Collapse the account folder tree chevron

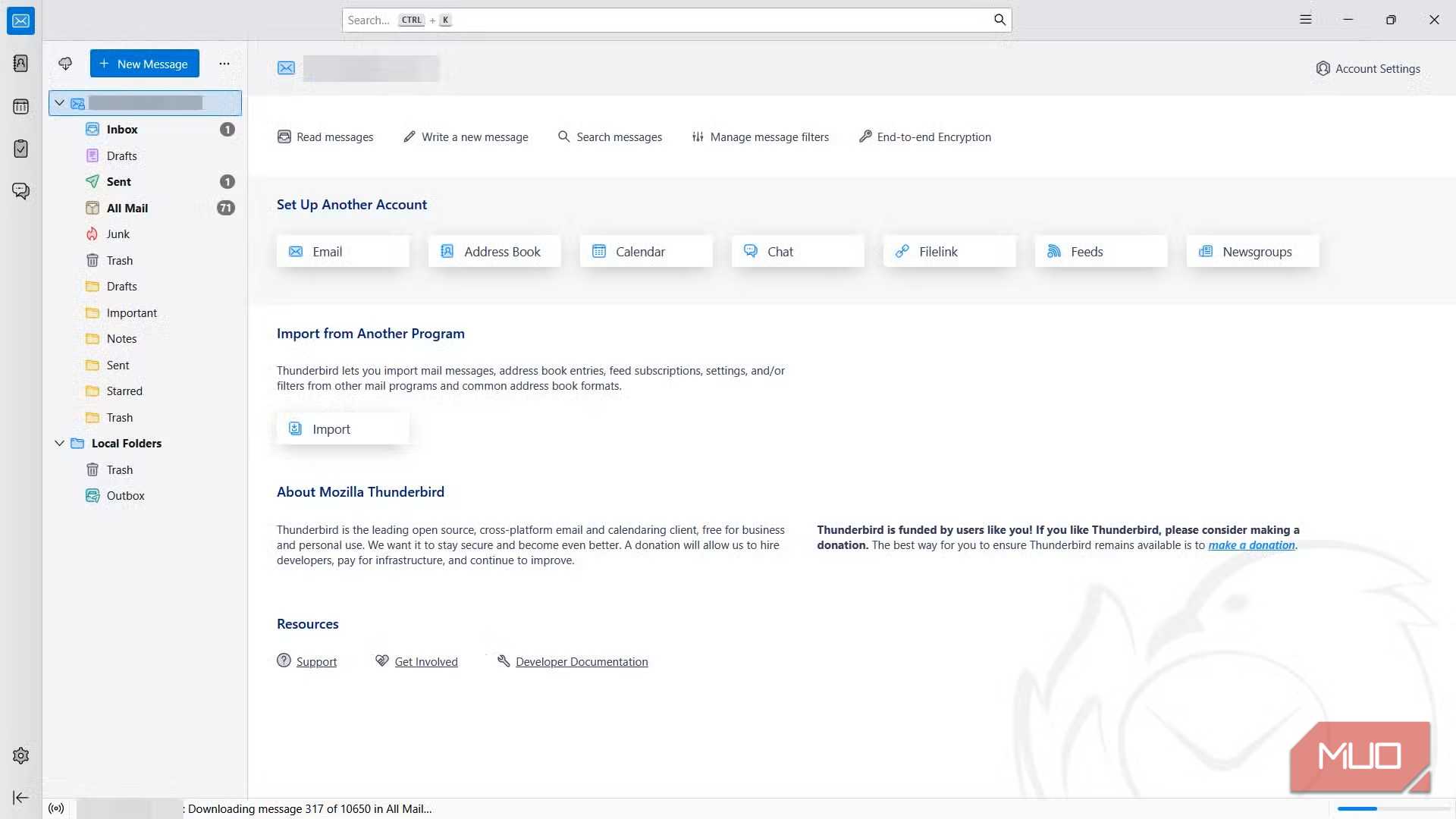[x=59, y=102]
